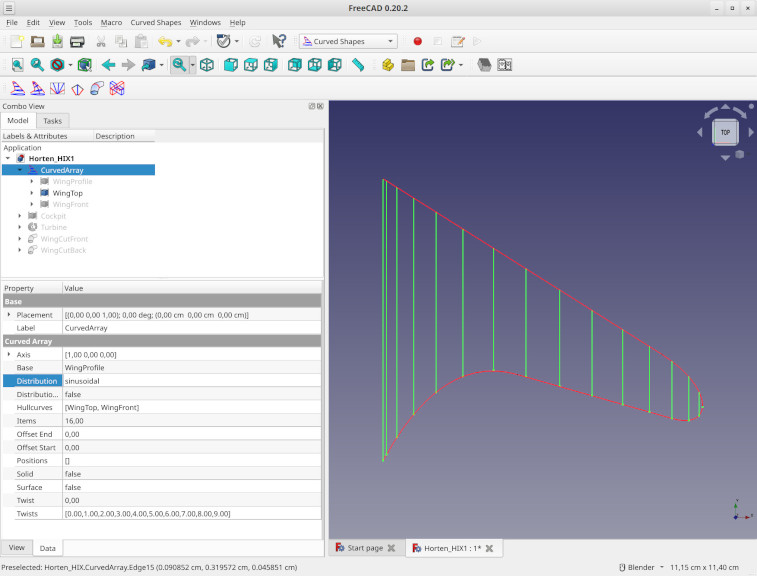Image resolution: width=757 pixels, height=576 pixels.
Task: Float the Combo View panel
Action: click(312, 106)
